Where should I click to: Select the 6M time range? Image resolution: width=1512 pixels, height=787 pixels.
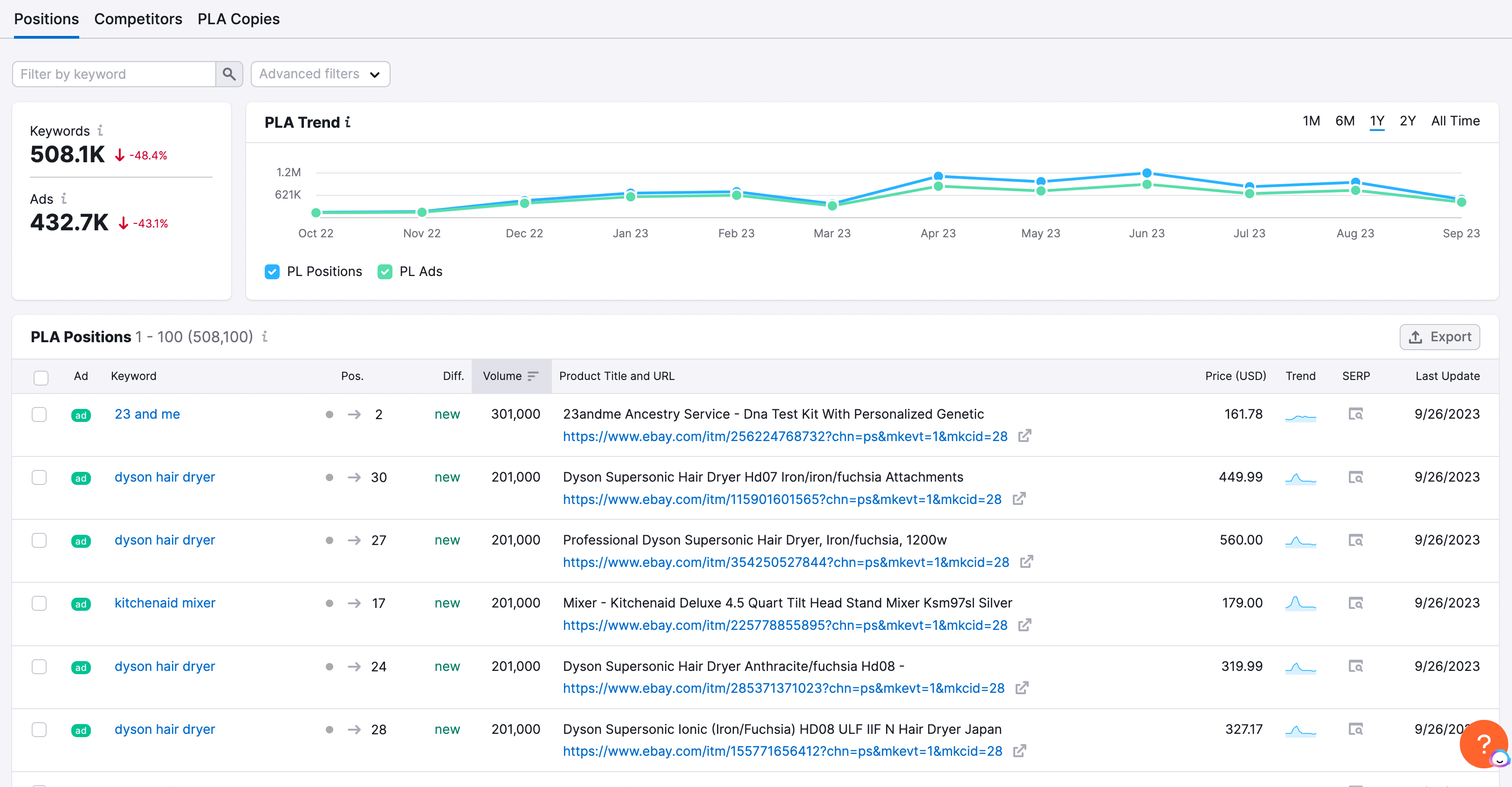pyautogui.click(x=1345, y=121)
